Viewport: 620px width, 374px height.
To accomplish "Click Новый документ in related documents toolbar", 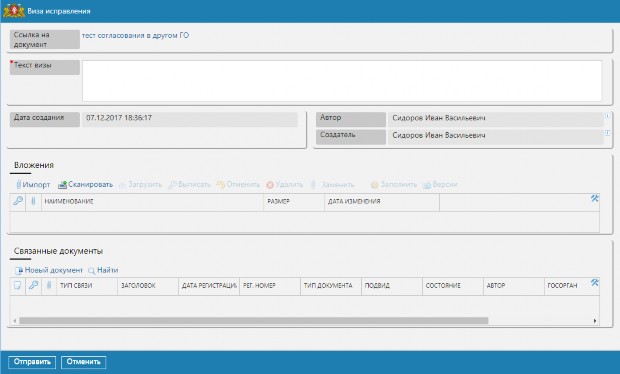I will click(49, 270).
